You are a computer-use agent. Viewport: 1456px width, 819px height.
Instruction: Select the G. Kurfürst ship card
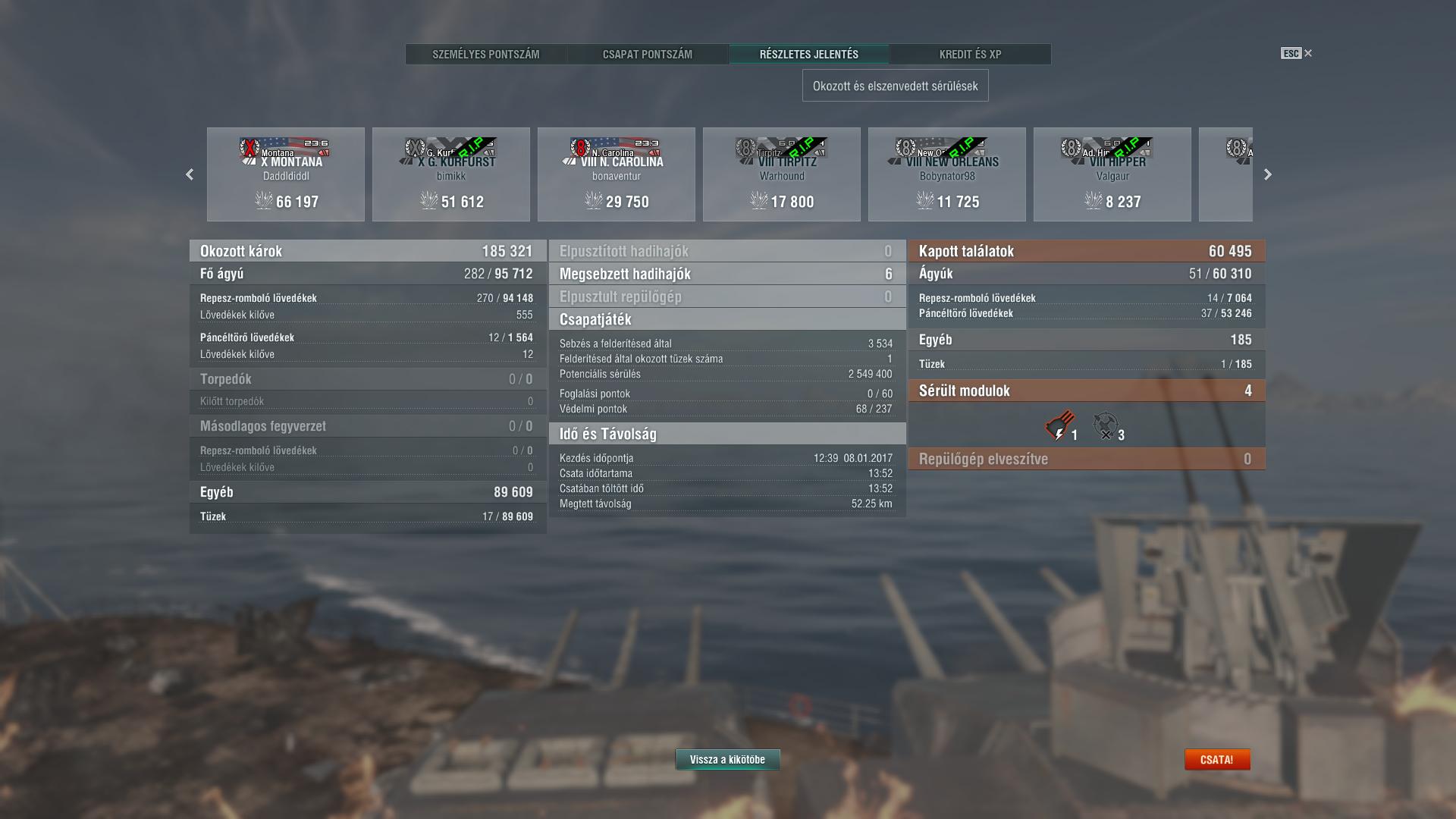coord(451,174)
